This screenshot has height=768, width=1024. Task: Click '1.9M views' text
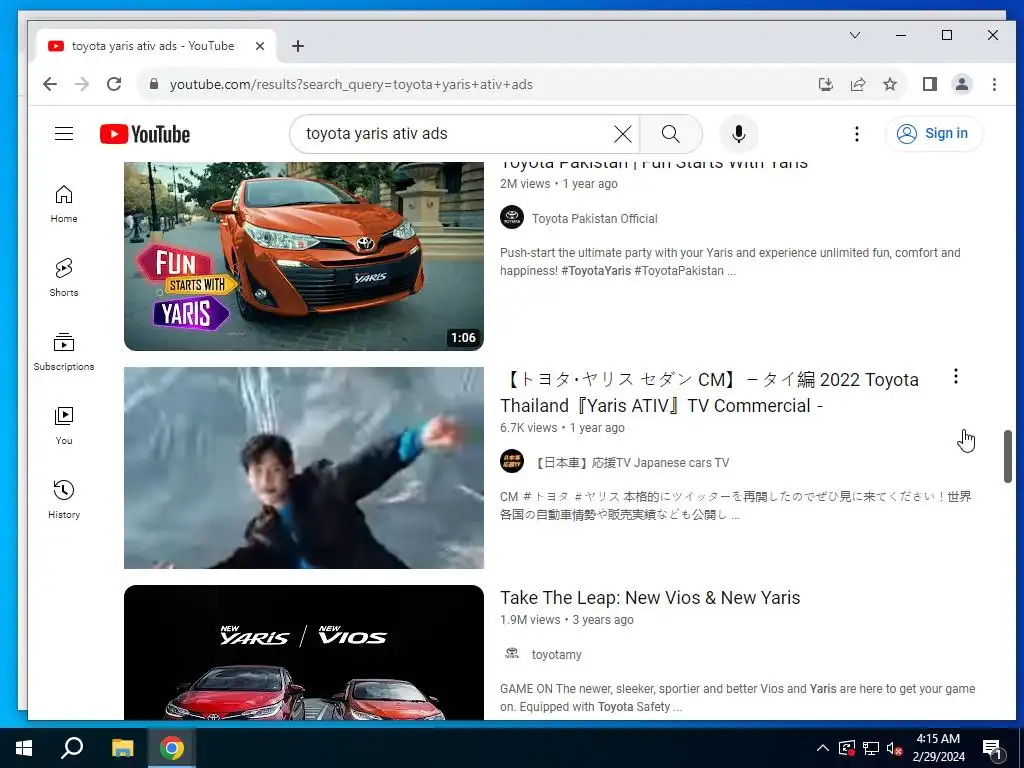click(530, 620)
